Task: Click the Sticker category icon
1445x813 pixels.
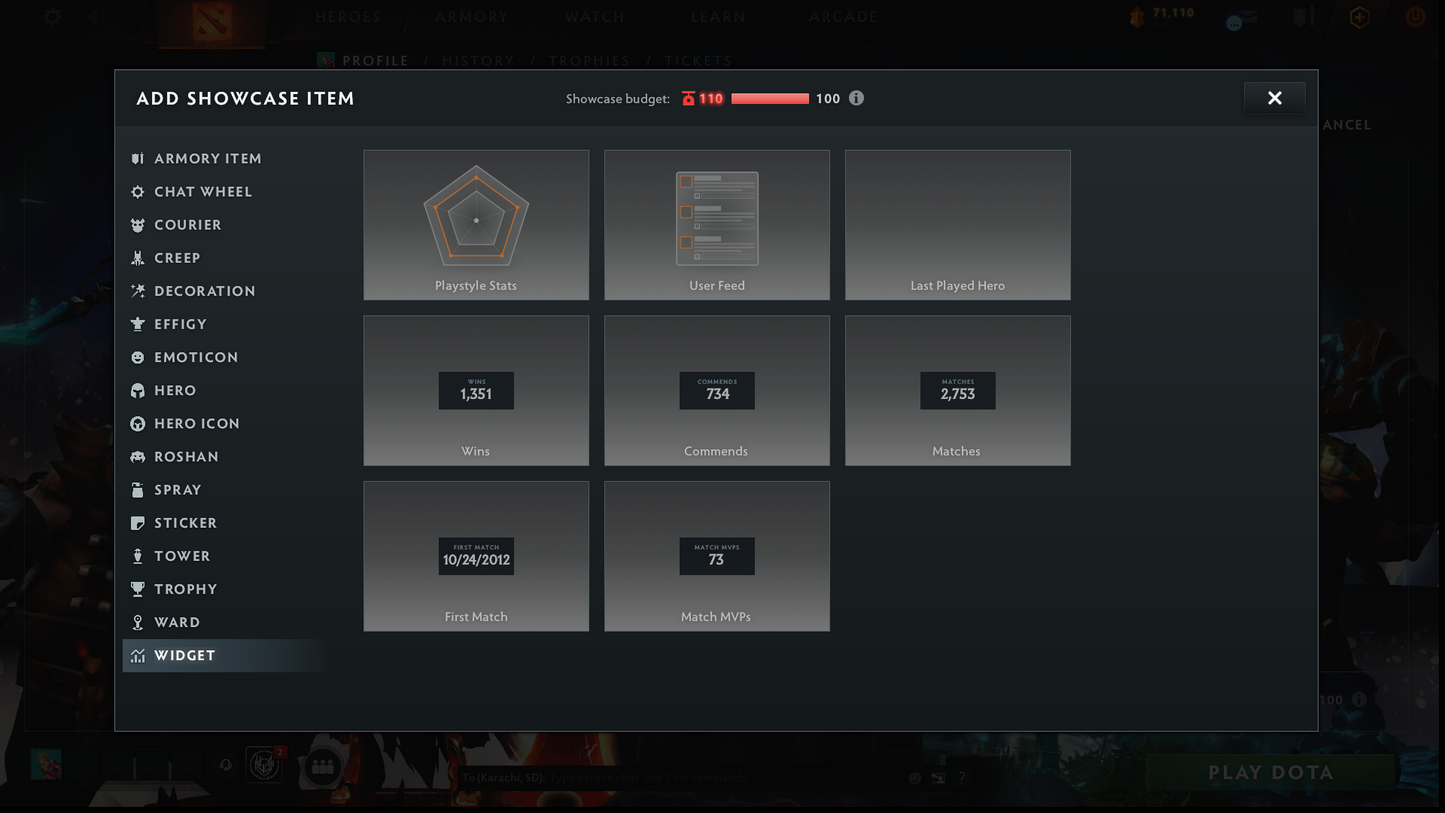Action: pos(138,522)
